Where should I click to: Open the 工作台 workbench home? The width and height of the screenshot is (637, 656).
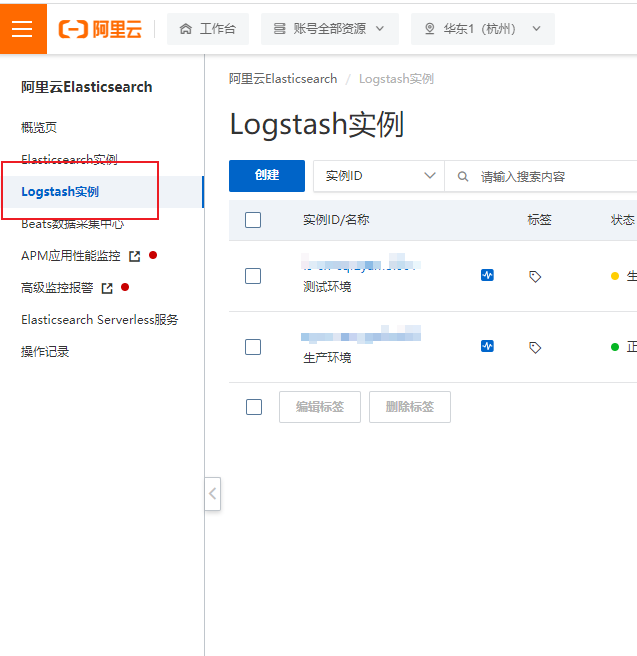(x=208, y=29)
